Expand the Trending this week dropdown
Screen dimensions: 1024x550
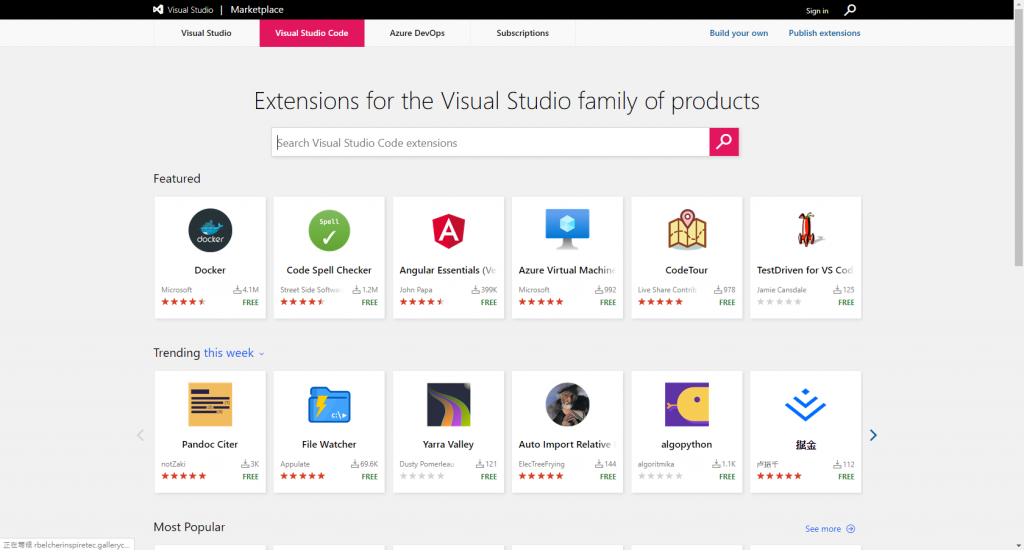point(234,353)
